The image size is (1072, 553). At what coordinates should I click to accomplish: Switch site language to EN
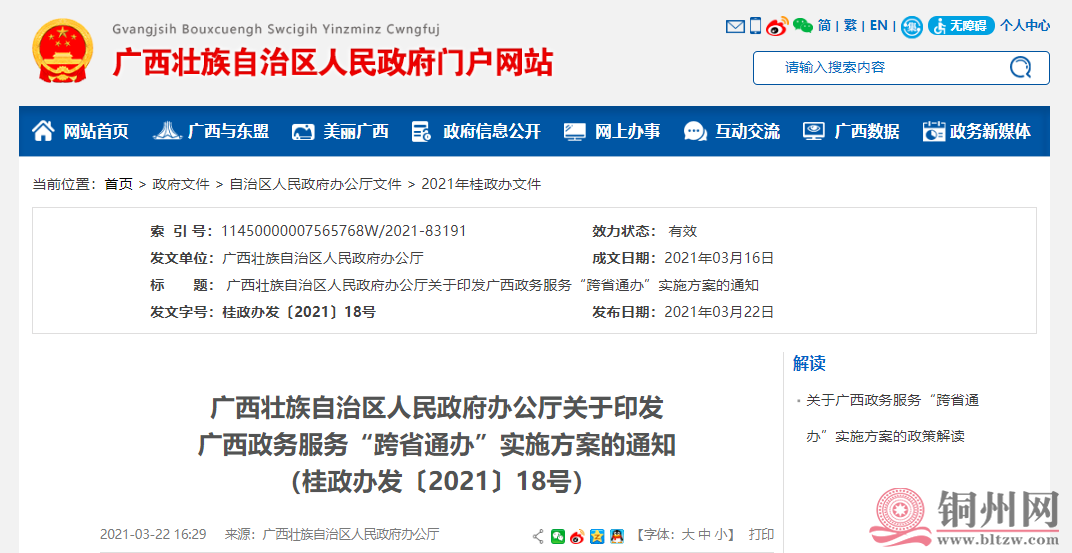tap(878, 26)
